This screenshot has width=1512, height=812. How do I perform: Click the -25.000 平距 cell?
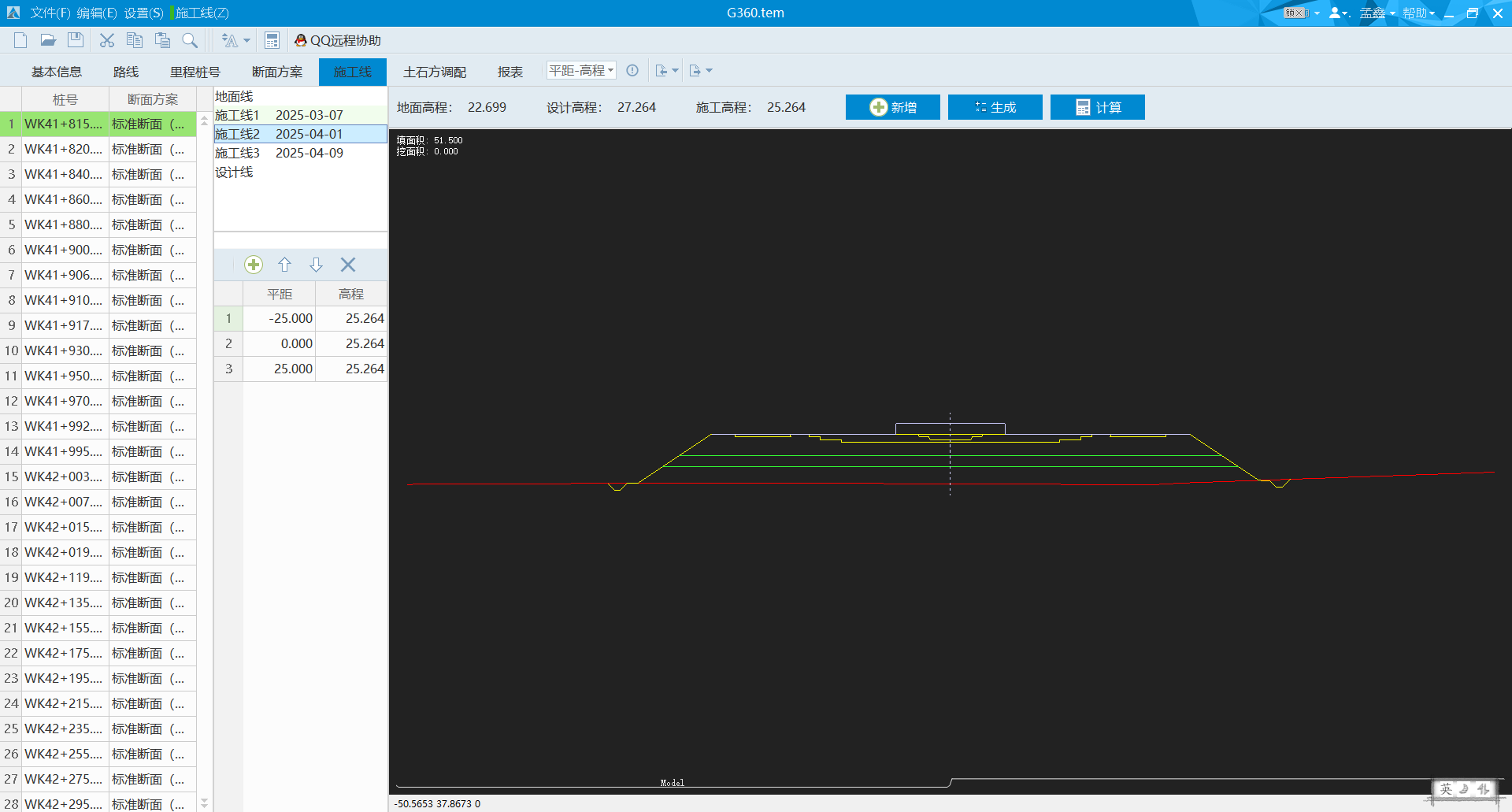tap(280, 318)
